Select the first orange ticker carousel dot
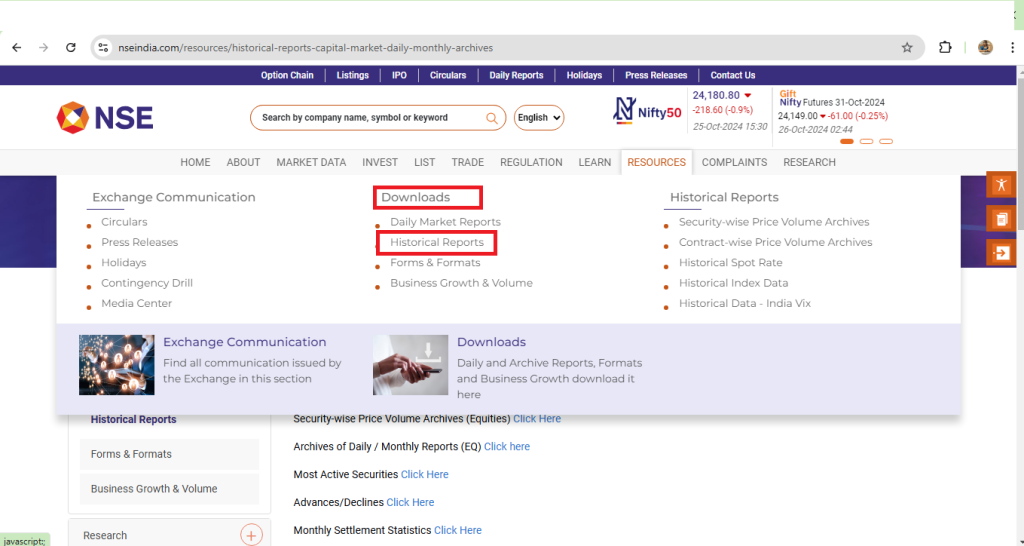Image resolution: width=1024 pixels, height=546 pixels. coord(847,141)
